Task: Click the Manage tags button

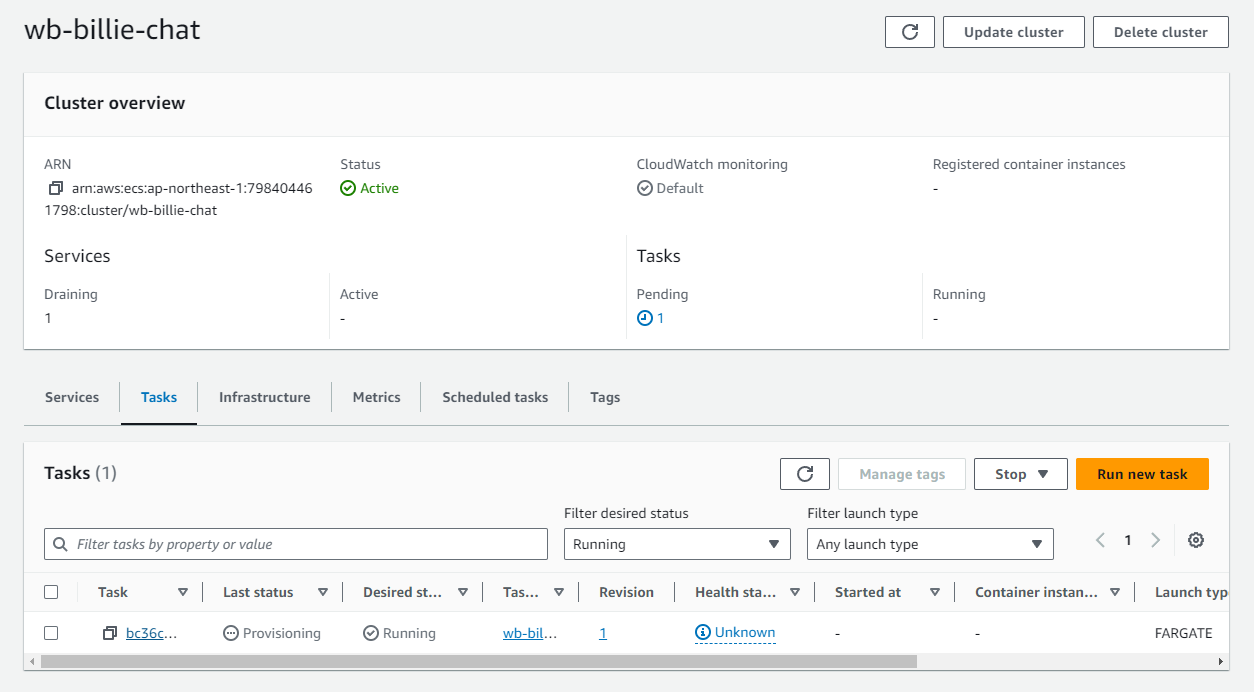Action: (x=901, y=474)
